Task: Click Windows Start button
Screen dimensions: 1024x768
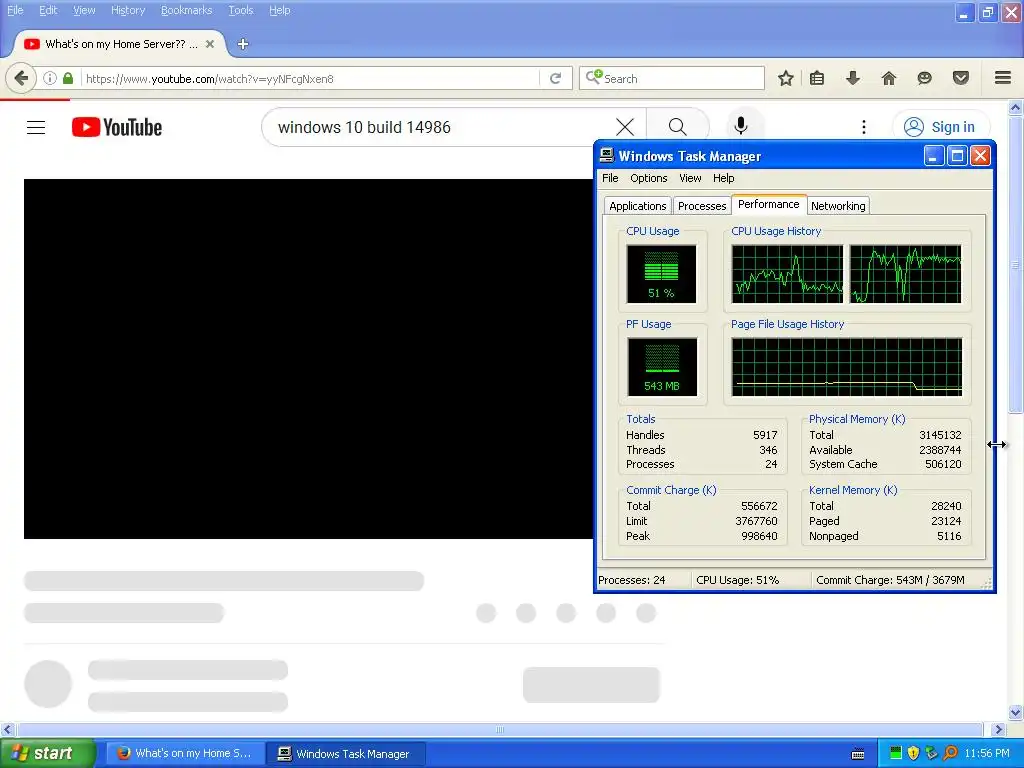Action: (x=47, y=753)
